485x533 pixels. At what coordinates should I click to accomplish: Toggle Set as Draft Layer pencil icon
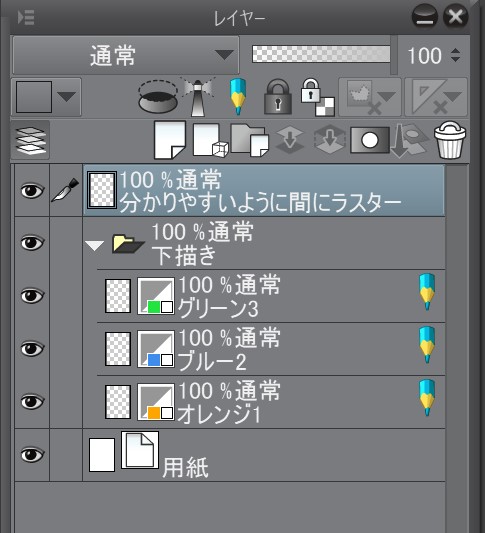[238, 97]
